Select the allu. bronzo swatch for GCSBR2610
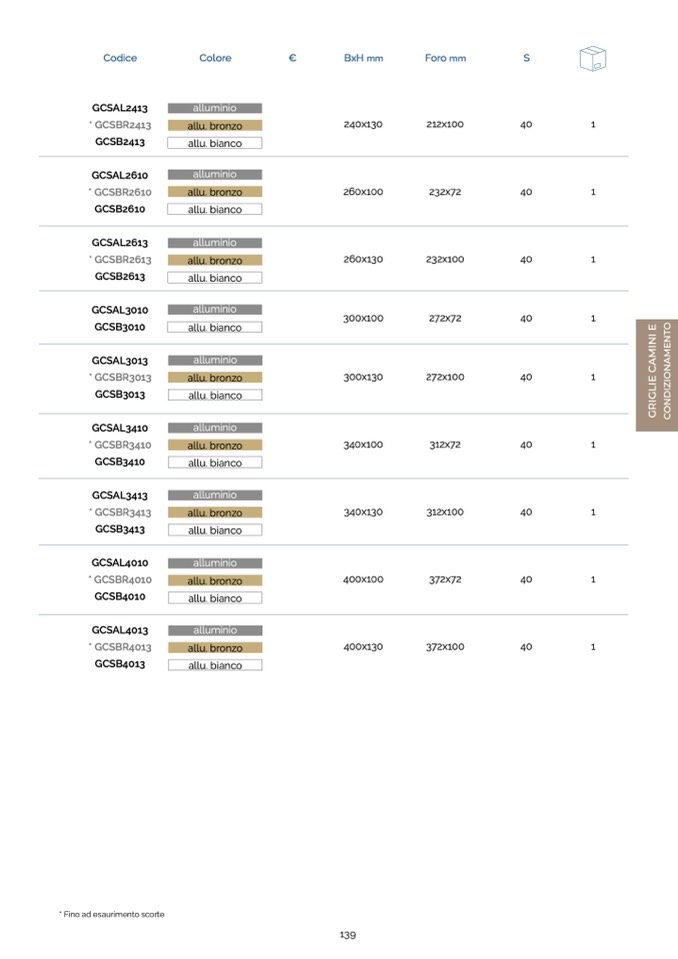 pyautogui.click(x=214, y=192)
